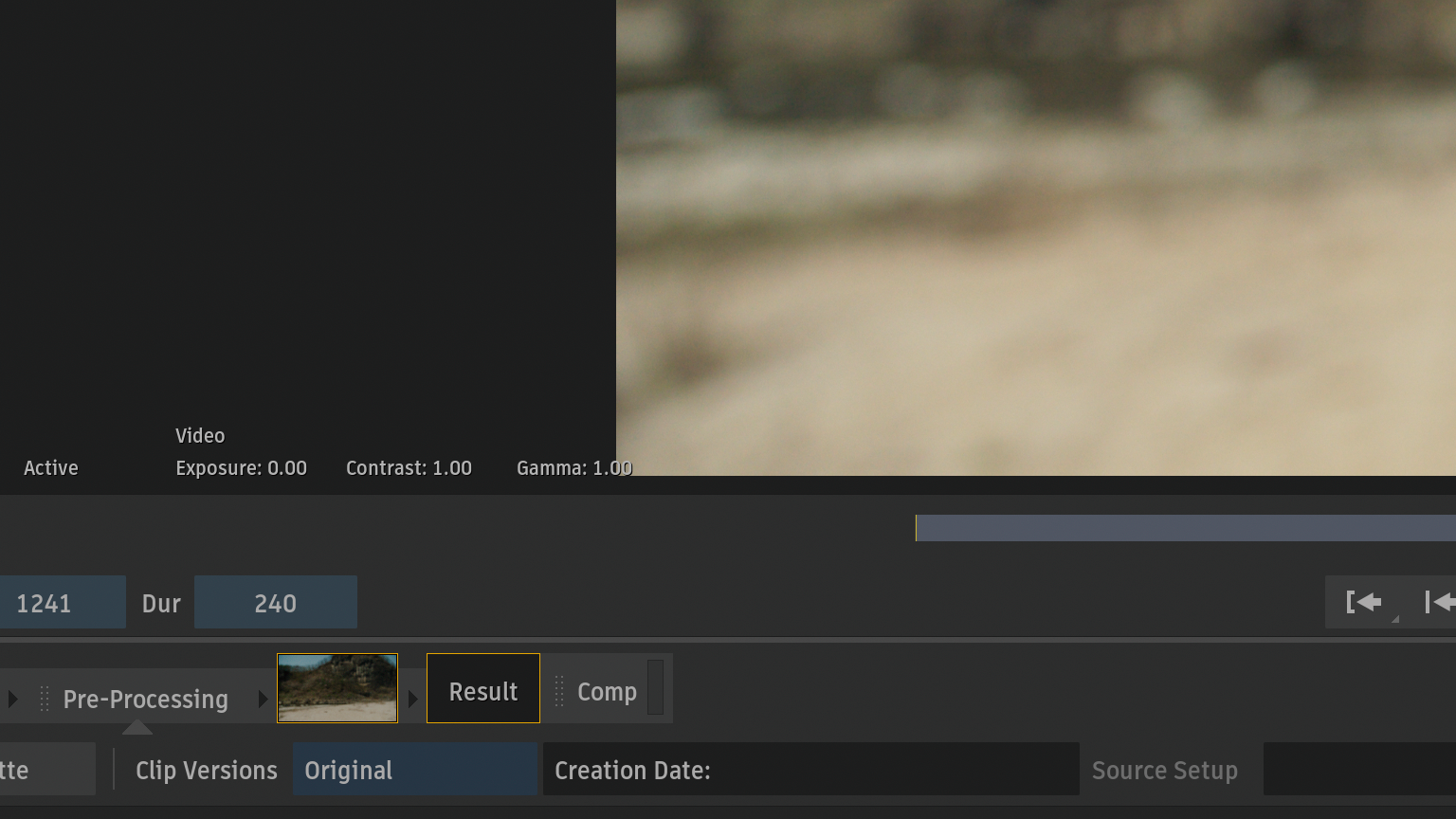
Task: Click the arrow right of Pre-Processing
Action: [x=263, y=700]
